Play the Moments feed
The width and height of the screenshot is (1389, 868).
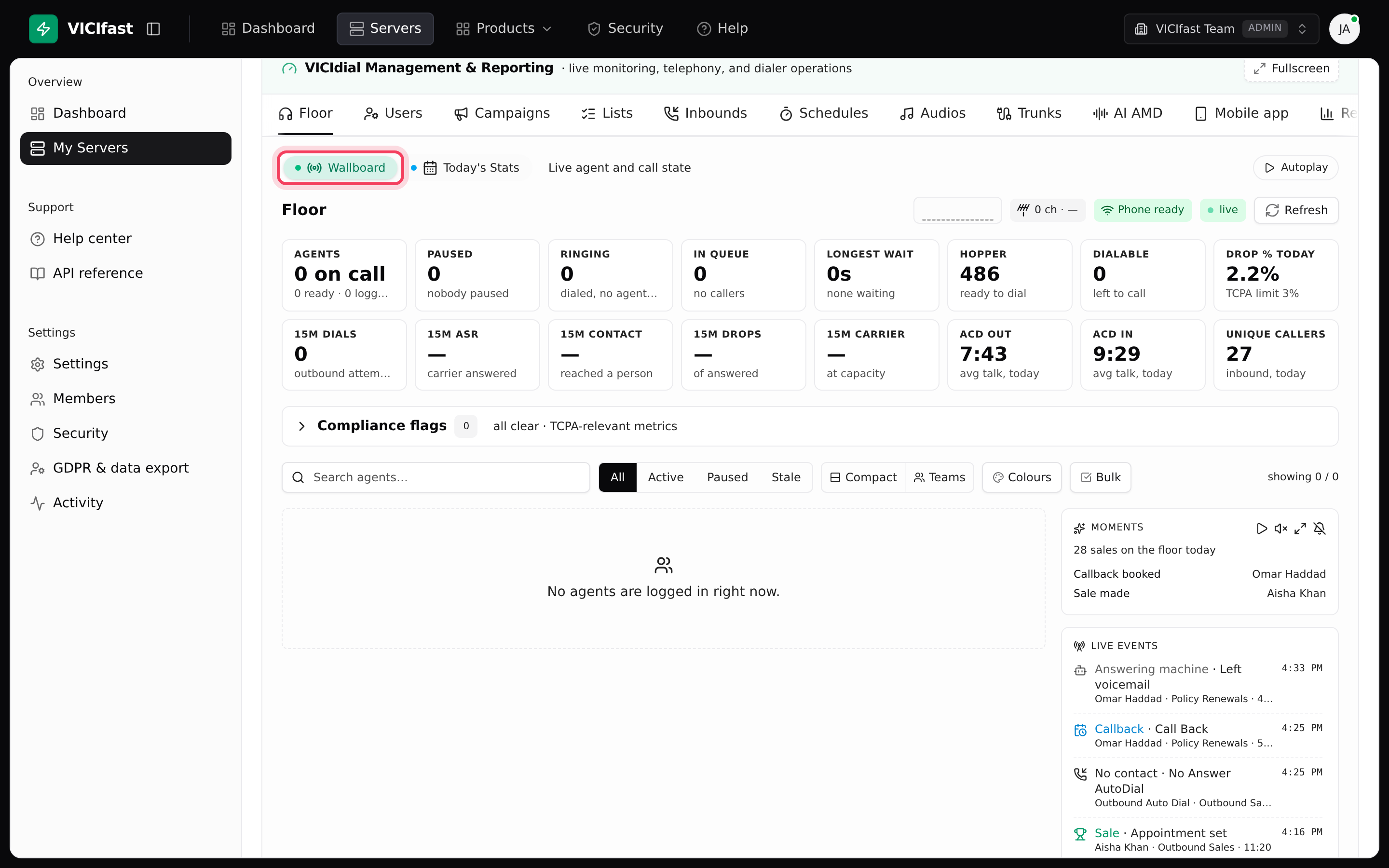pyautogui.click(x=1261, y=528)
